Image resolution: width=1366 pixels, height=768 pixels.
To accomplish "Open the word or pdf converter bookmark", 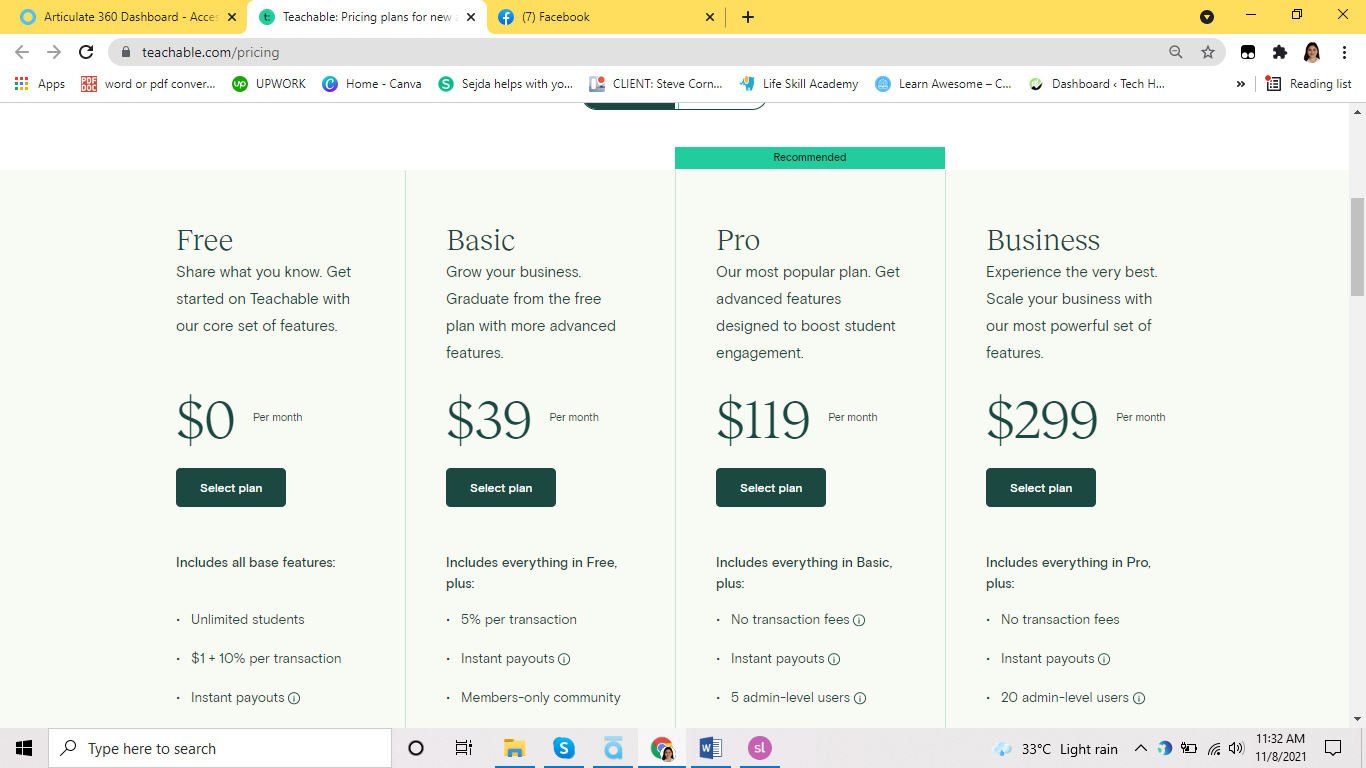I will coord(148,84).
